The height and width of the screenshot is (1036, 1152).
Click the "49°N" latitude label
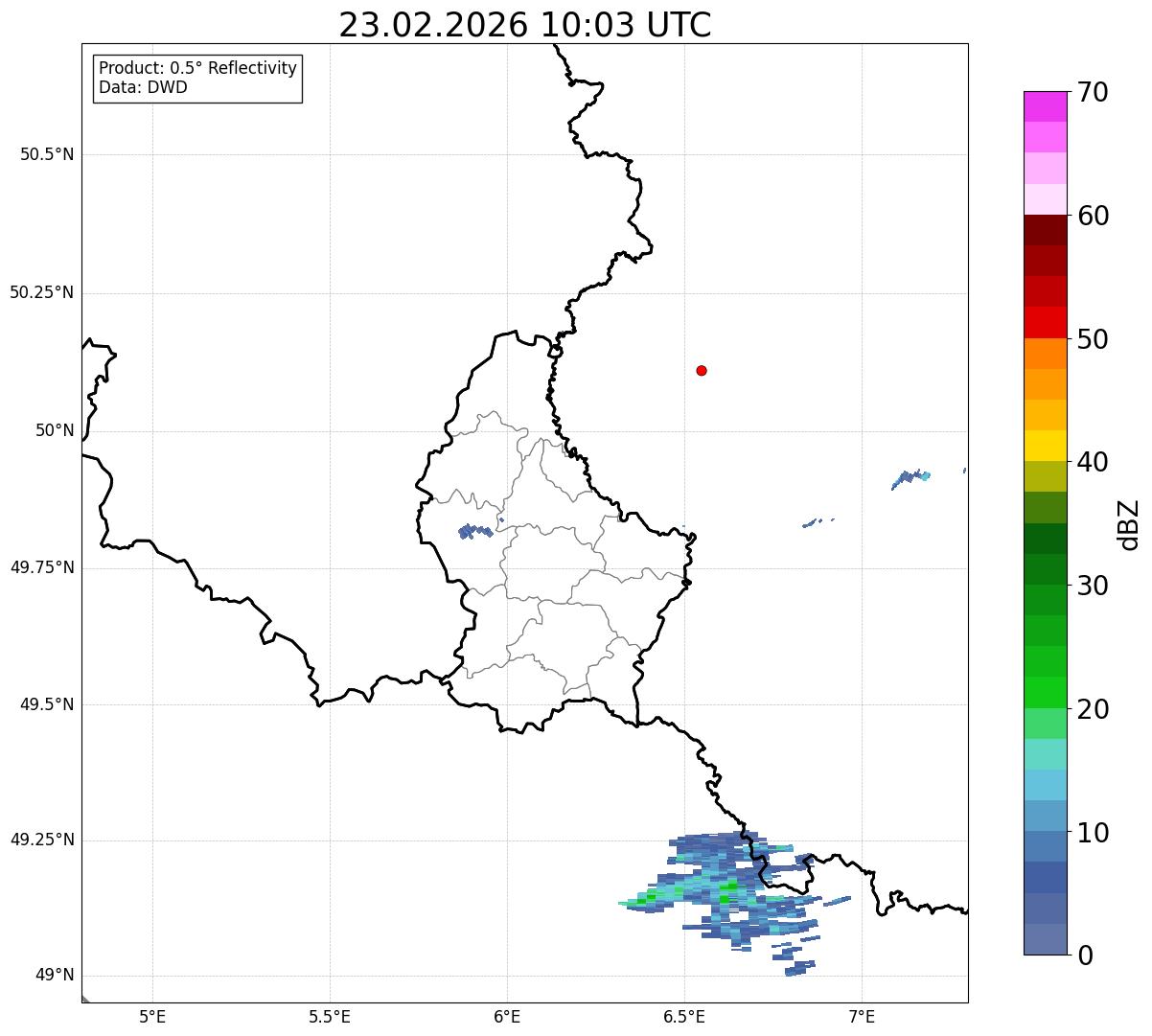(x=55, y=976)
